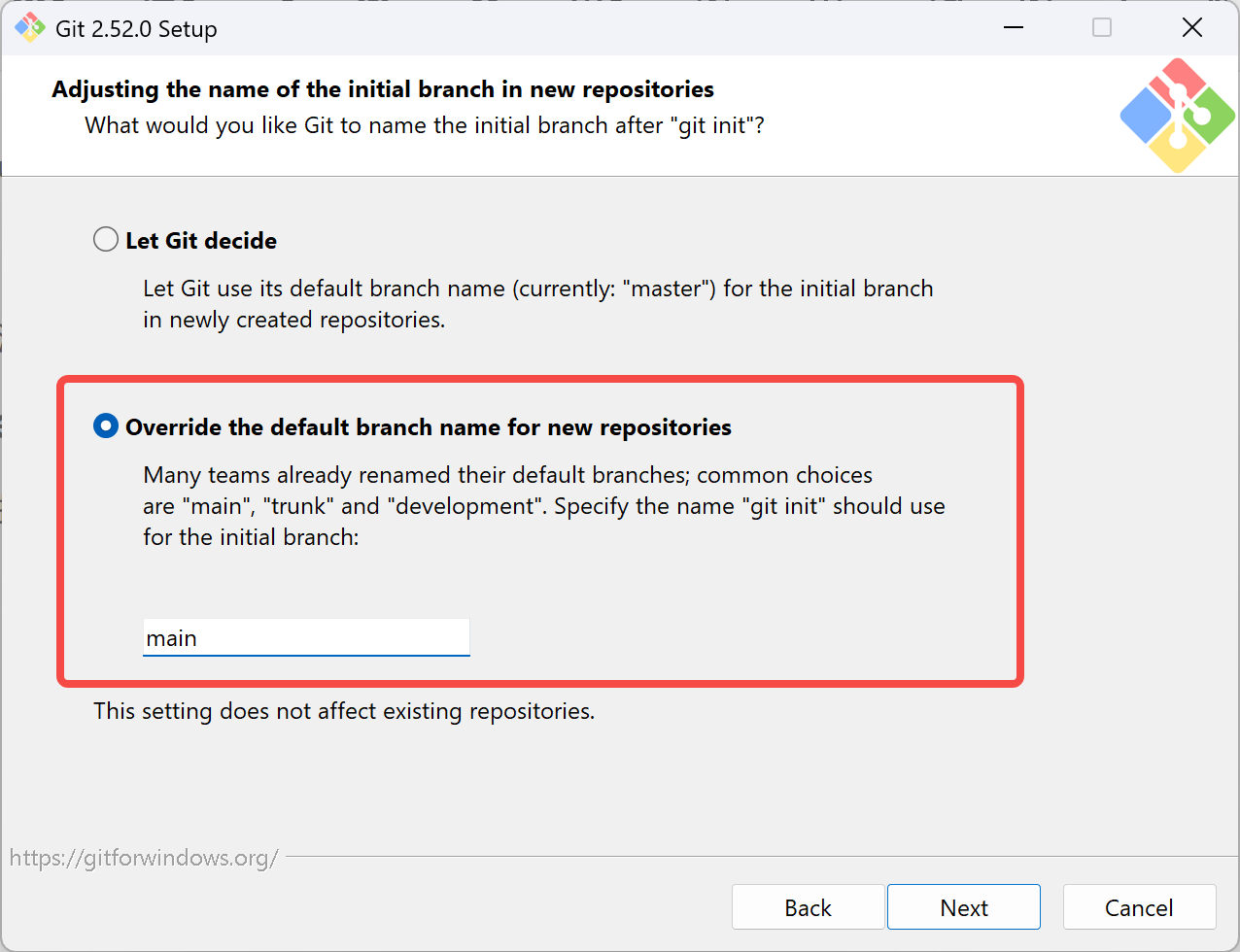
Task: Click the note "This setting does not affect existing repositories."
Action: 344,711
